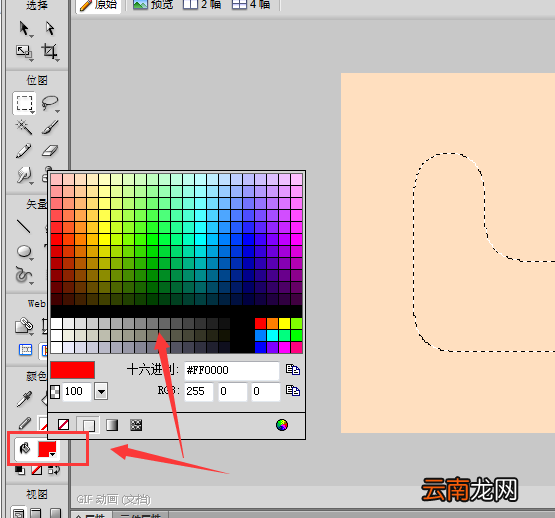Pick the Lasso tool
The height and width of the screenshot is (518, 555).
coord(50,103)
